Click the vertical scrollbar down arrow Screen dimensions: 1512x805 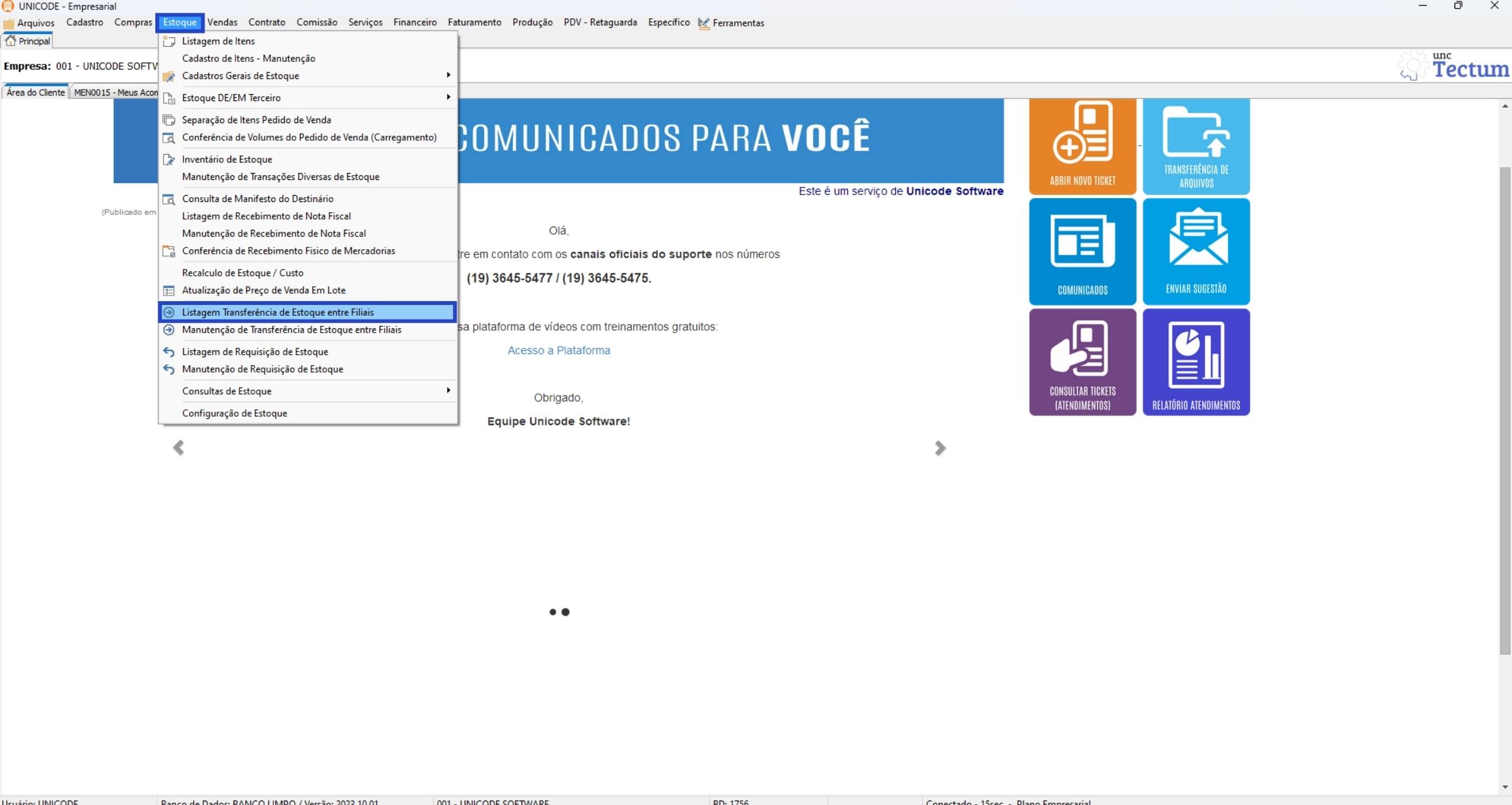click(x=1505, y=787)
